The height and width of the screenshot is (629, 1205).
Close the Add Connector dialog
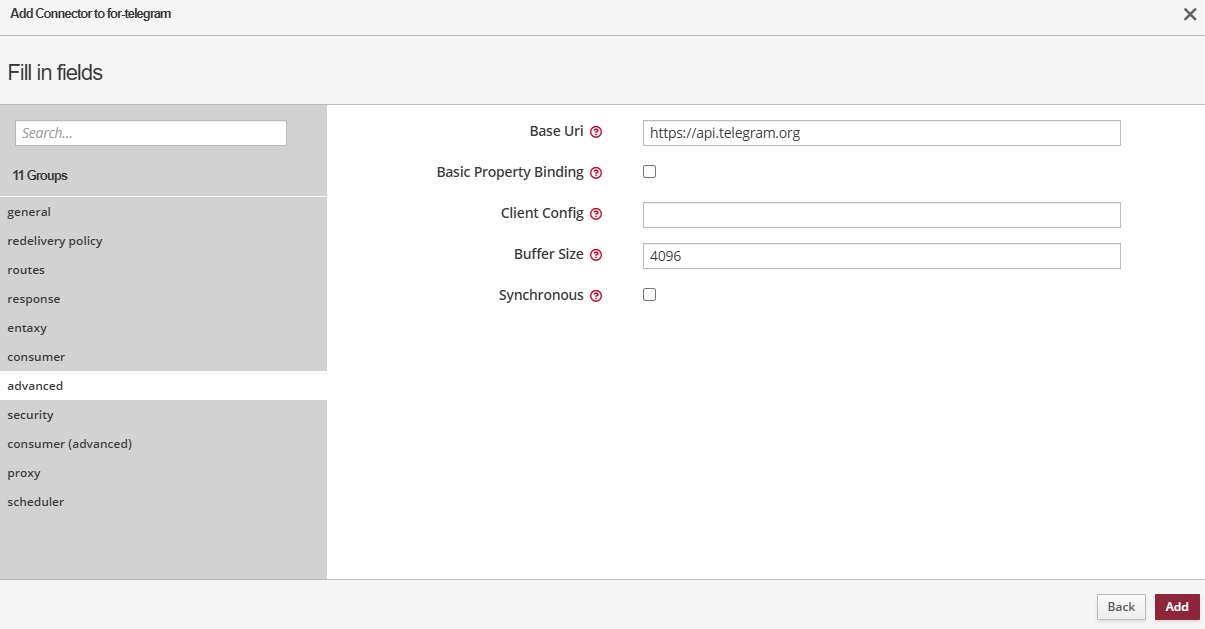tap(1189, 14)
